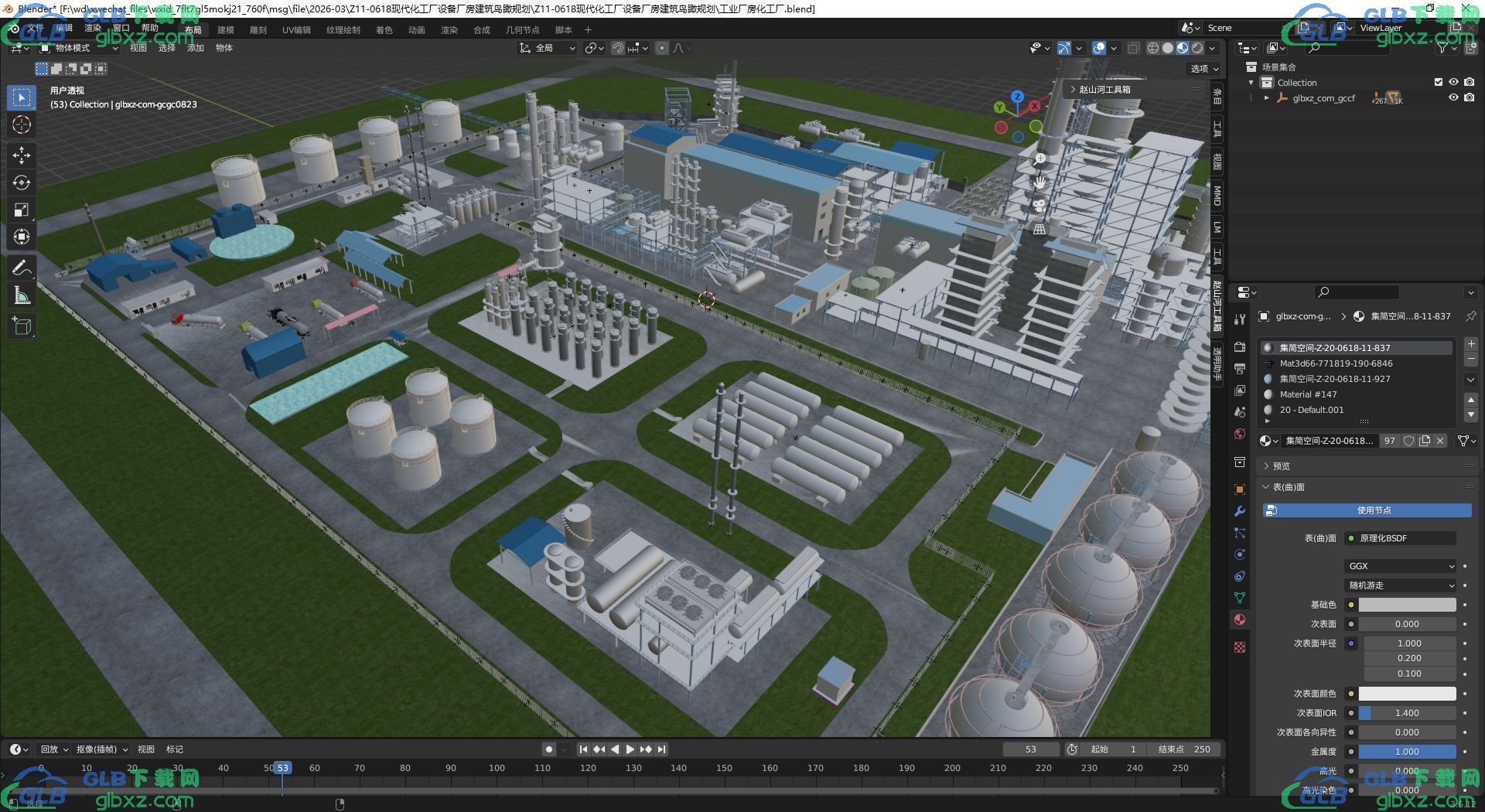The image size is (1485, 812).
Task: Click the 使用节点 button
Action: 1367,510
